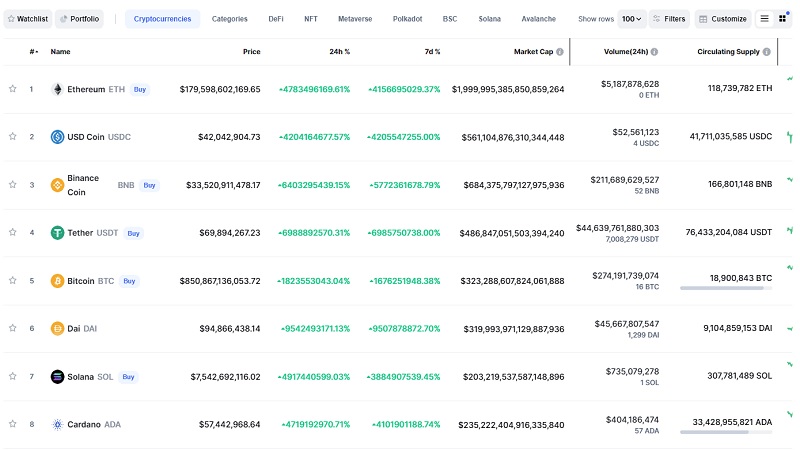
Task: Click the Tether logo
Action: click(57, 233)
